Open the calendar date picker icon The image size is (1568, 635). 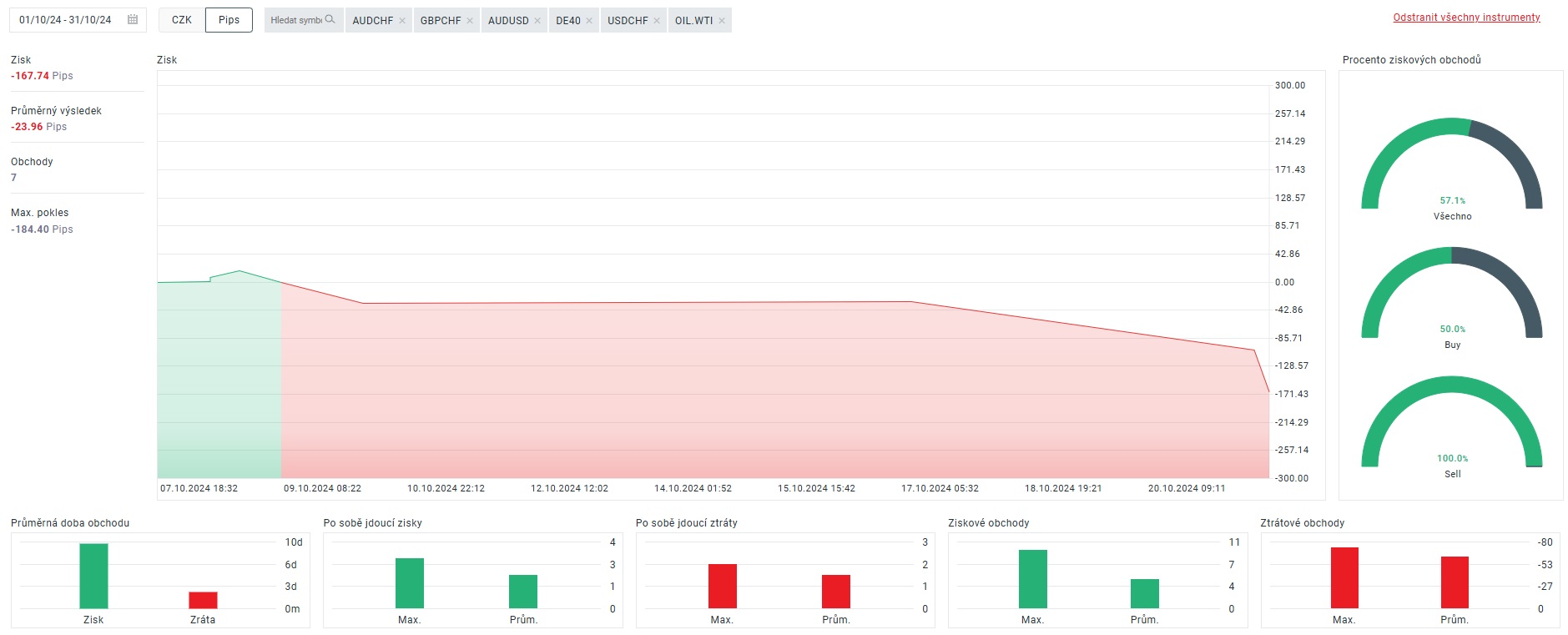[133, 20]
